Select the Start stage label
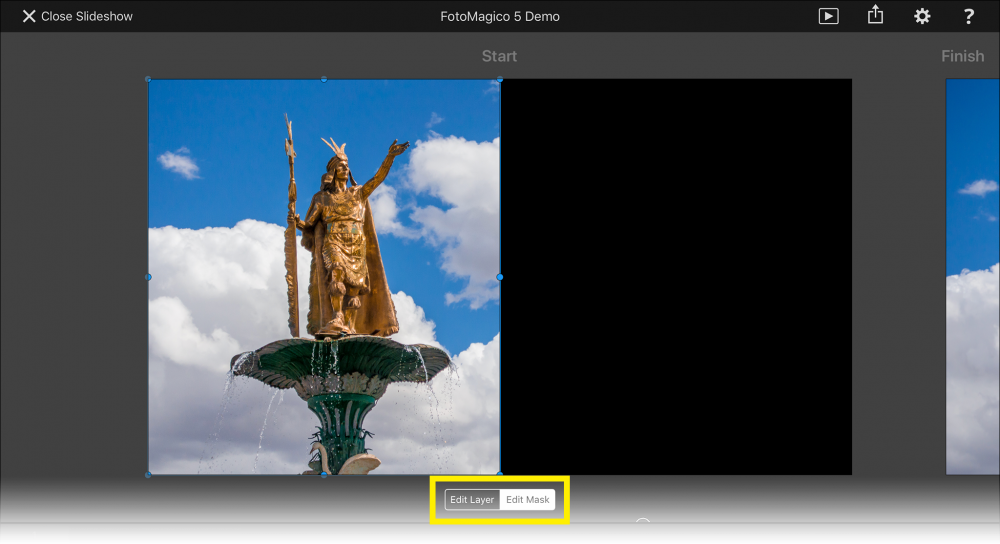The width and height of the screenshot is (1000, 544). point(499,56)
